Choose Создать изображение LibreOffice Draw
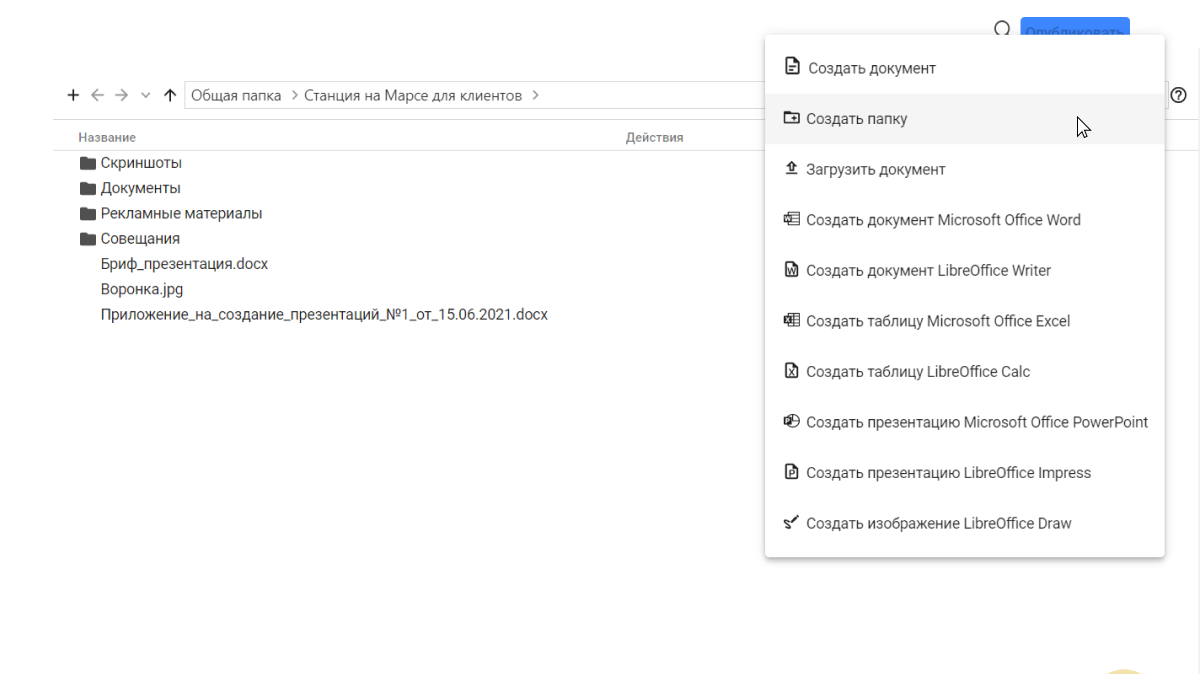The image size is (1200, 674). pos(964,523)
